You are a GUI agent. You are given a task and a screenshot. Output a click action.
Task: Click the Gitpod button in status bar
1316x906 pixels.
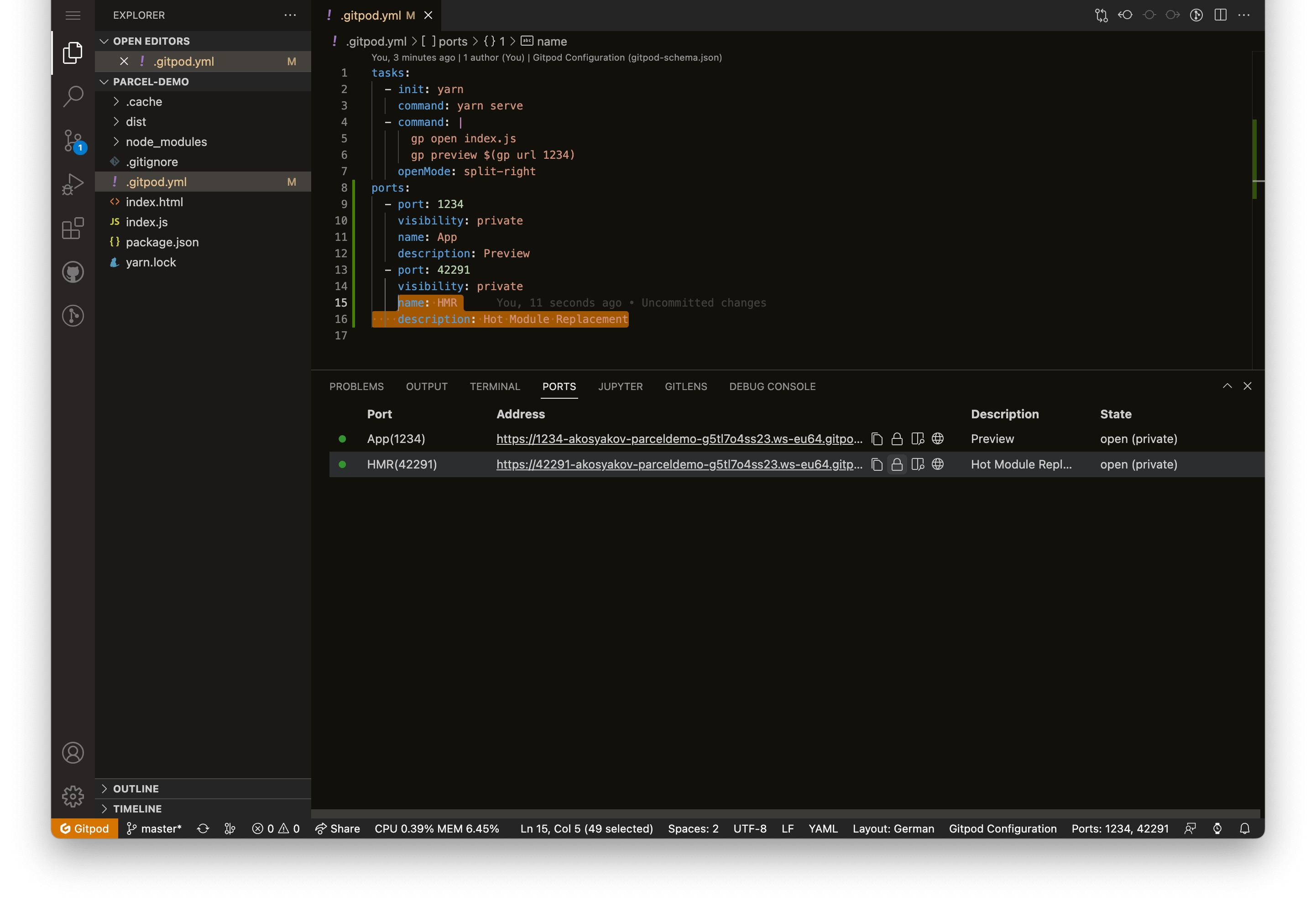click(84, 829)
